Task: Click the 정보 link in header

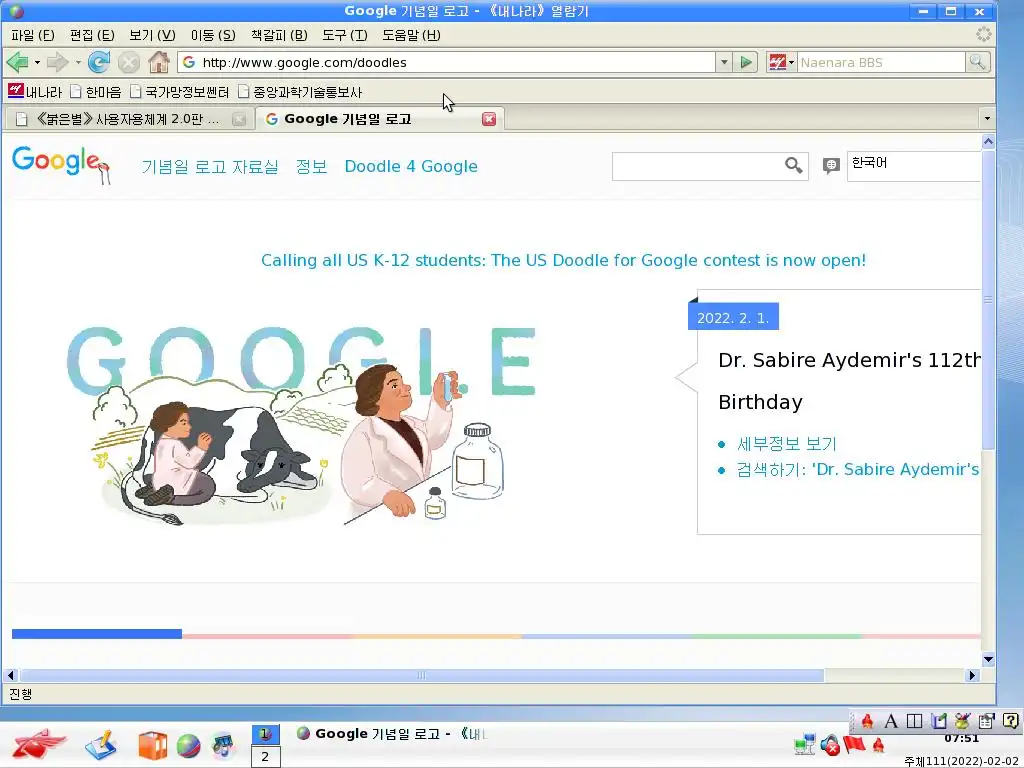Action: point(311,167)
